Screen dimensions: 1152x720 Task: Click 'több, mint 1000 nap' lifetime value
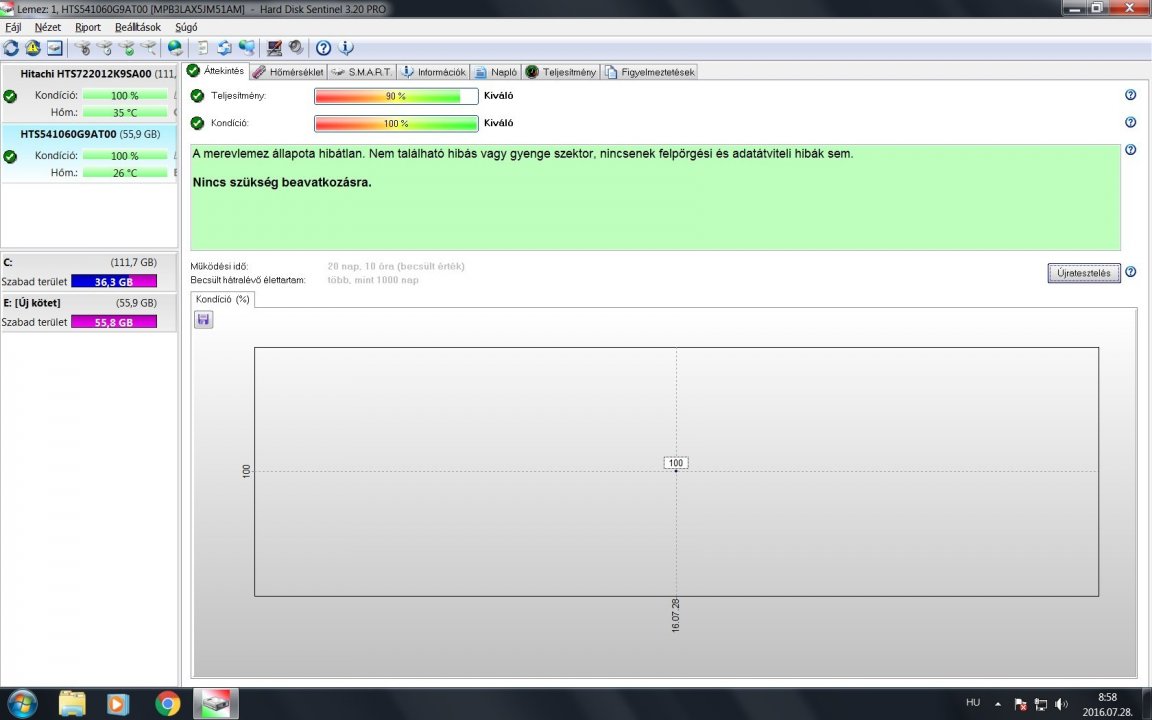click(373, 280)
